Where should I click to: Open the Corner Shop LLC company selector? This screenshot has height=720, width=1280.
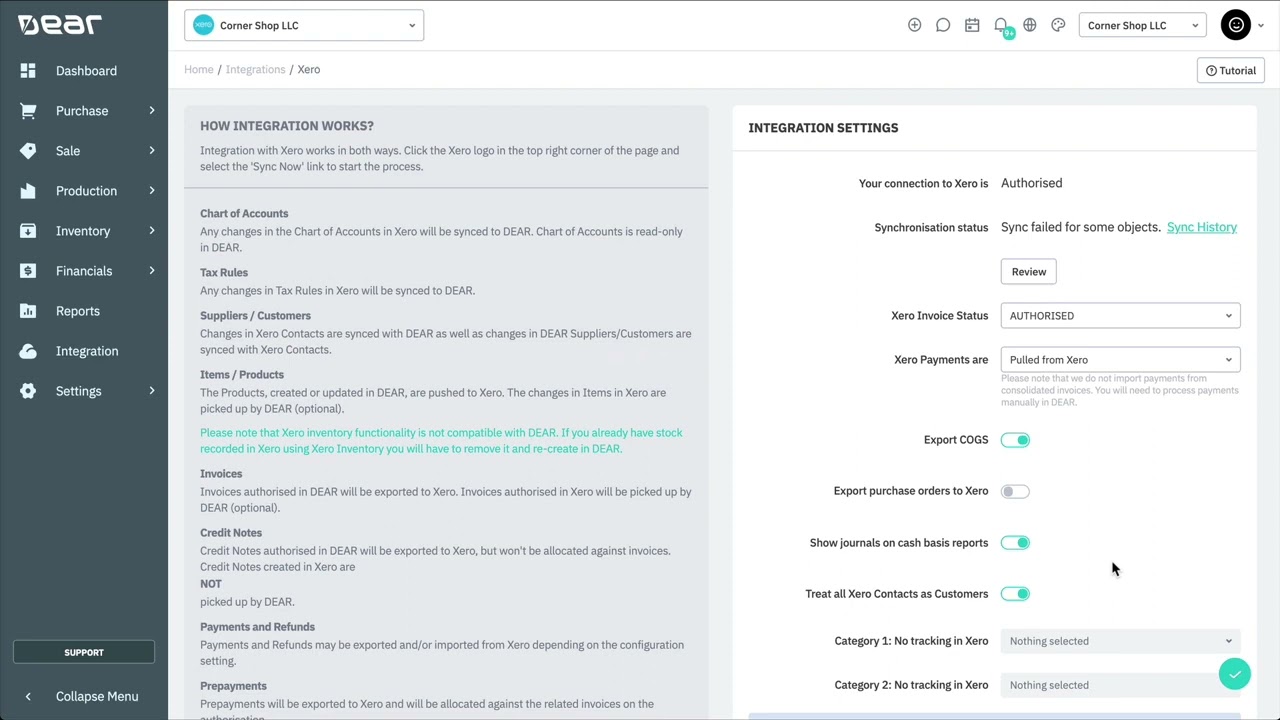click(x=304, y=25)
